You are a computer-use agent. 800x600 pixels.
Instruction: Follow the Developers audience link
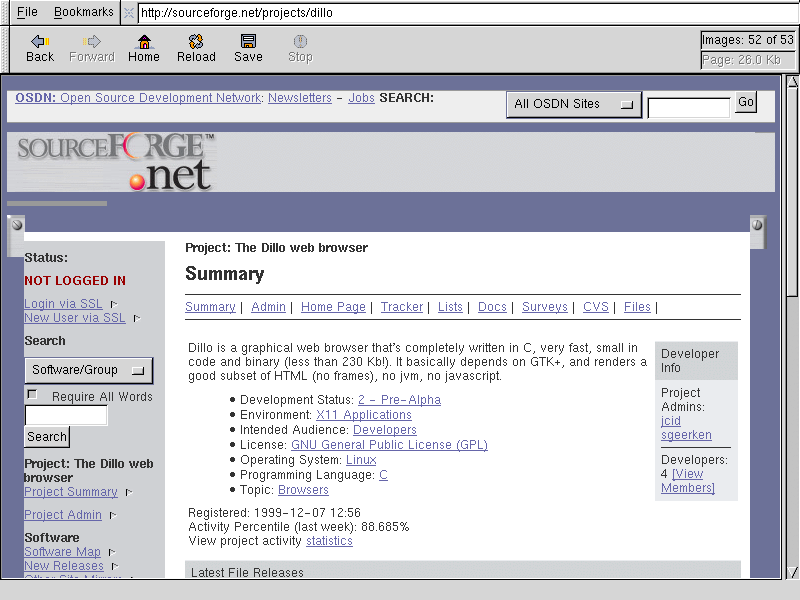[385, 430]
